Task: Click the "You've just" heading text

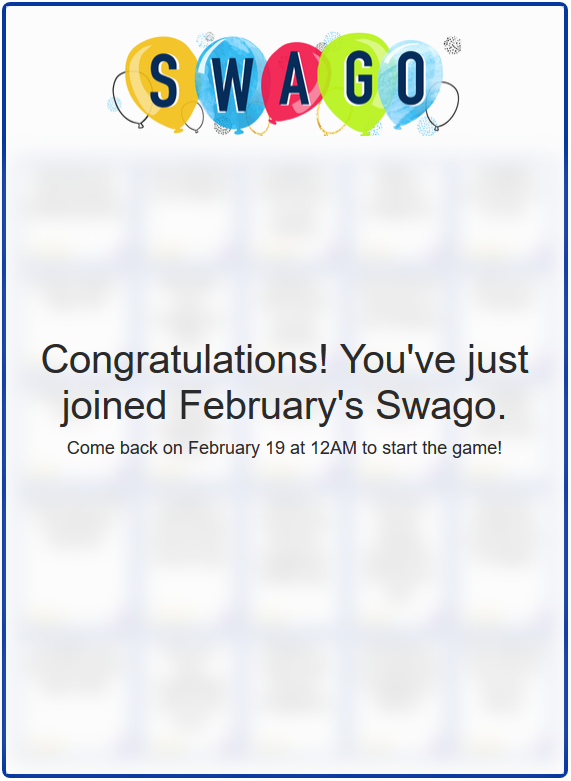Action: coord(434,360)
